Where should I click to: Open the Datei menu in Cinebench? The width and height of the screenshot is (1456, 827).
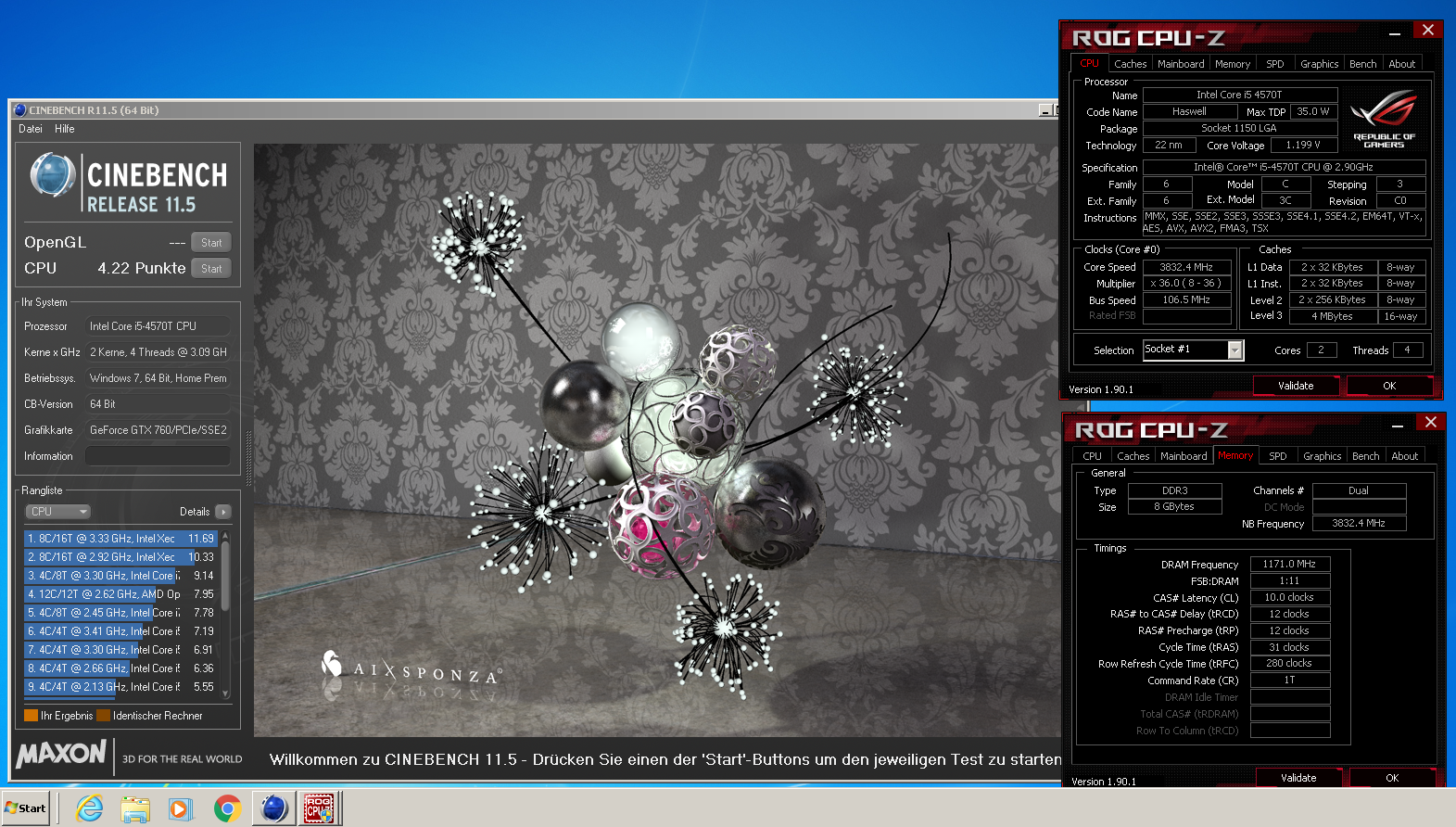[x=31, y=129]
